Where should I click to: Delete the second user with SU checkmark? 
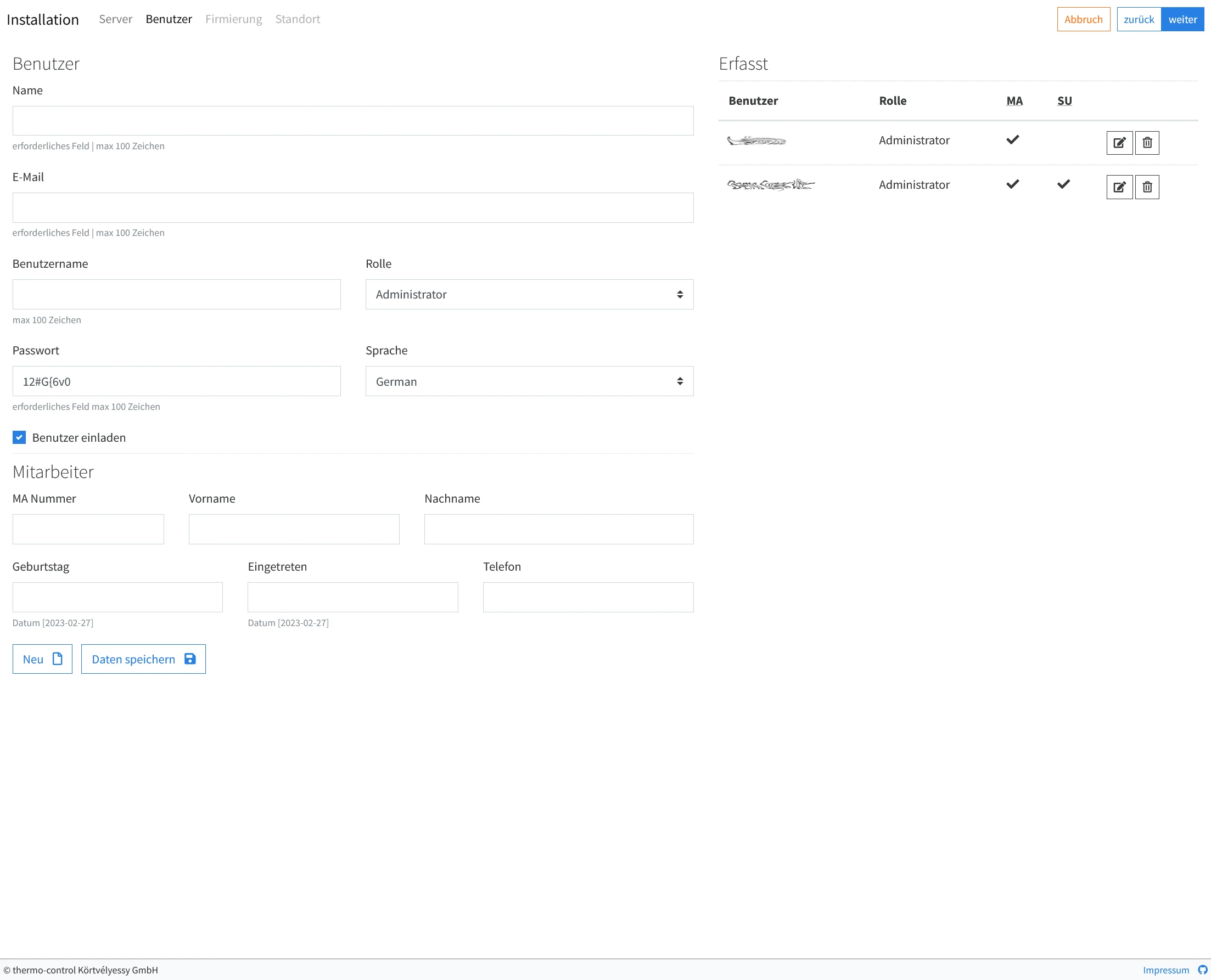coord(1147,187)
